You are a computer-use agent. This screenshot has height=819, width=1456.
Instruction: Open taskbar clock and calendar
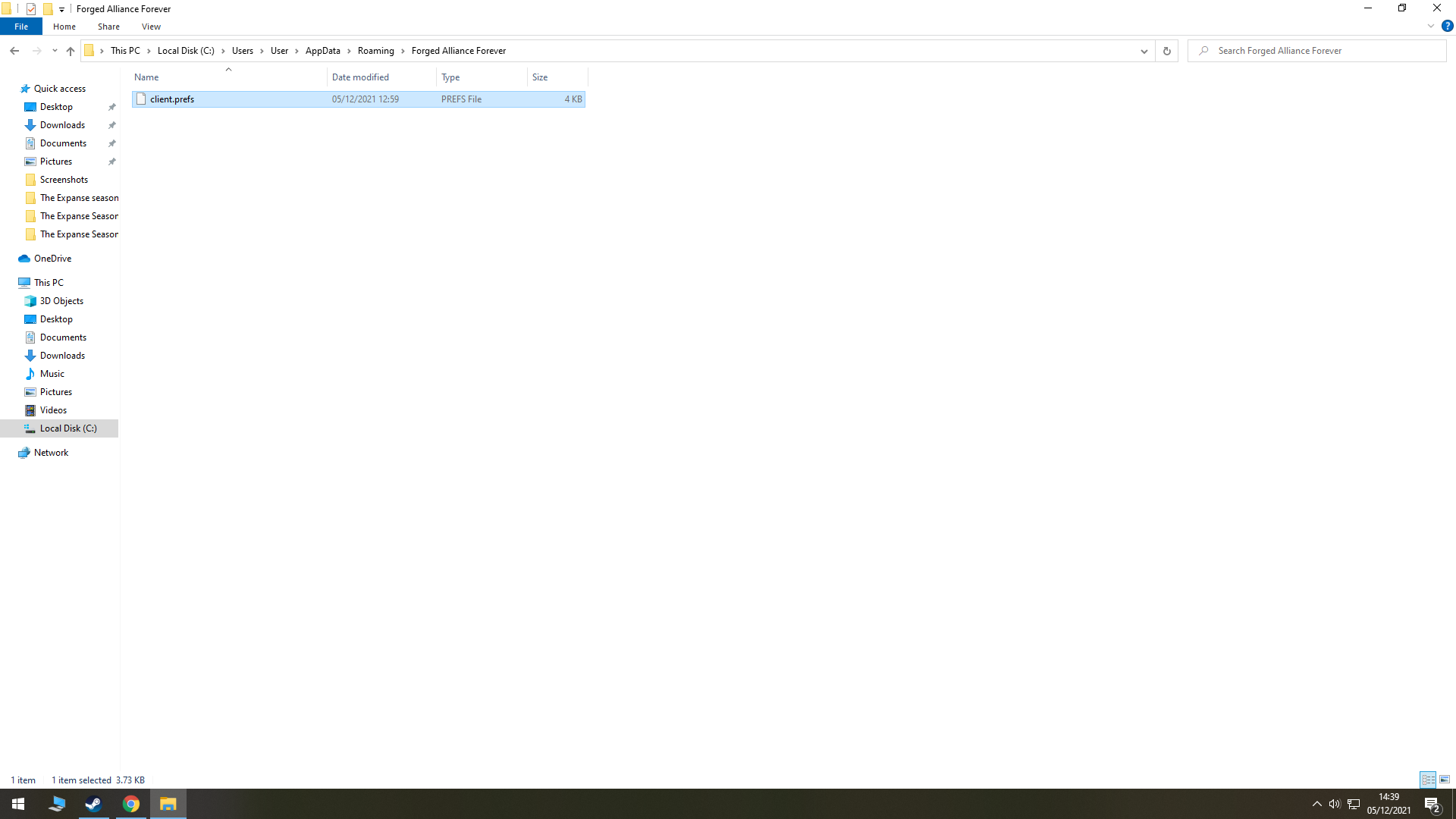(1389, 804)
